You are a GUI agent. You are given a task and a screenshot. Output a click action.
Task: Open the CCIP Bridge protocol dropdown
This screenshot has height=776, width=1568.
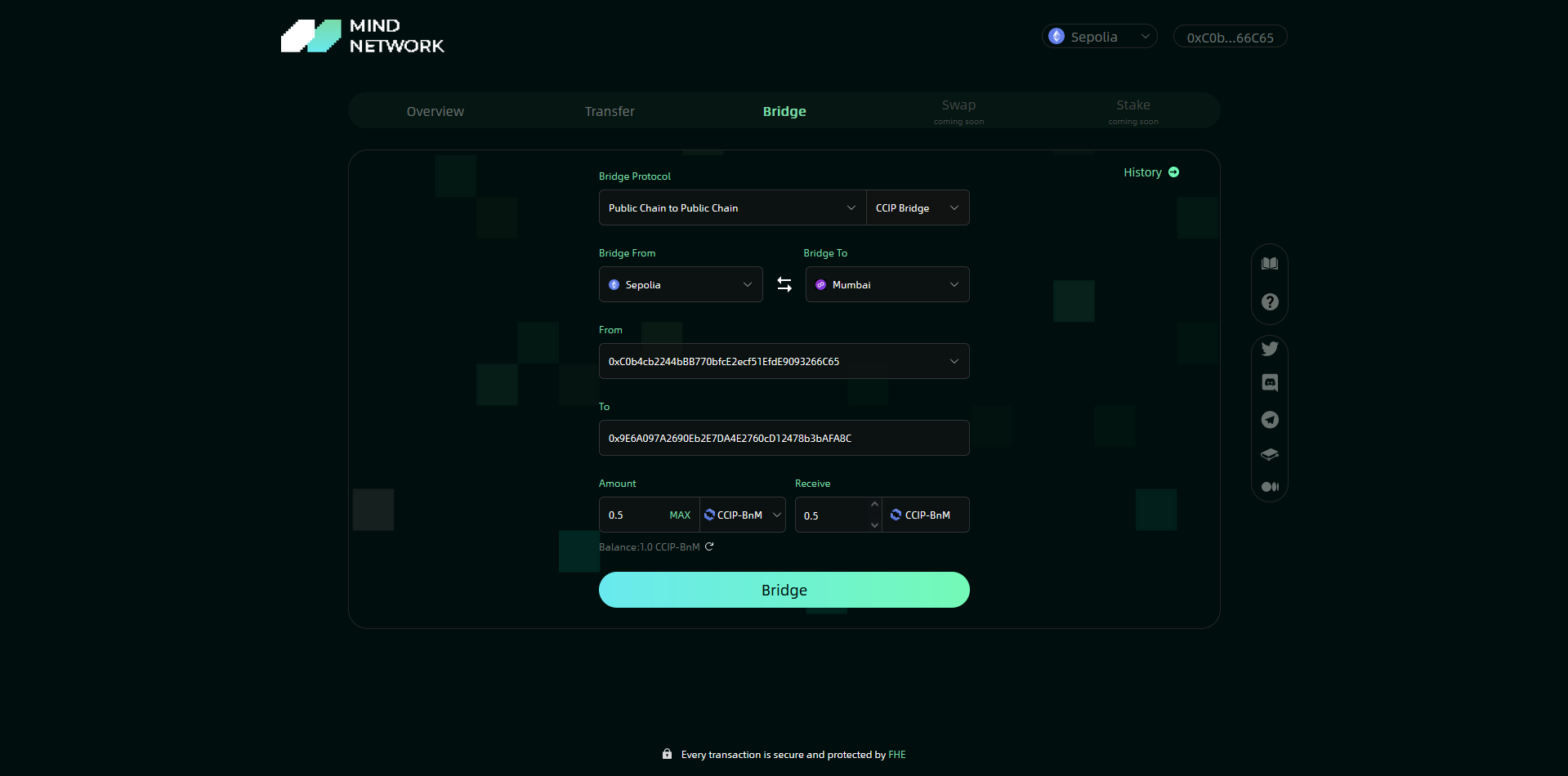(x=917, y=208)
